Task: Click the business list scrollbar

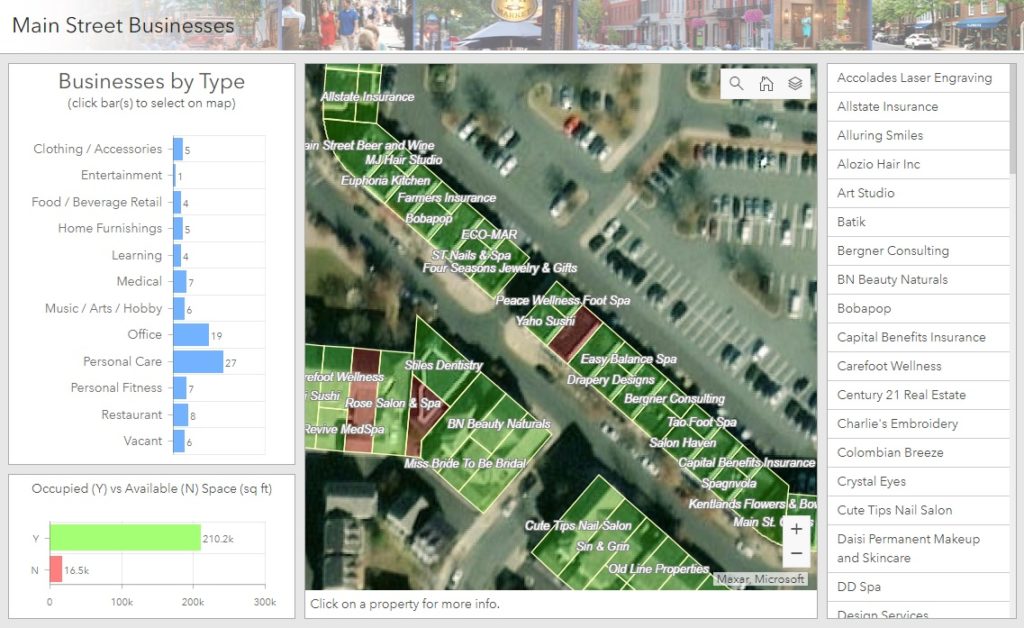Action: [x=1013, y=118]
